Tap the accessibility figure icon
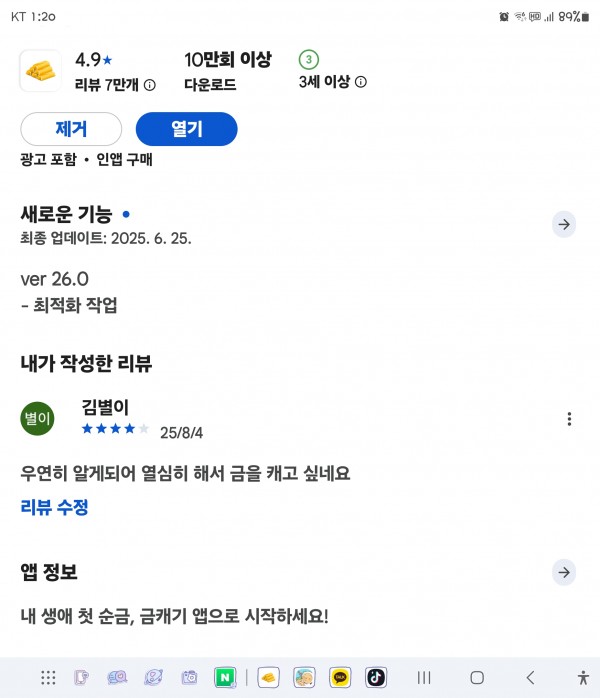The height and width of the screenshot is (698, 600). click(x=583, y=678)
